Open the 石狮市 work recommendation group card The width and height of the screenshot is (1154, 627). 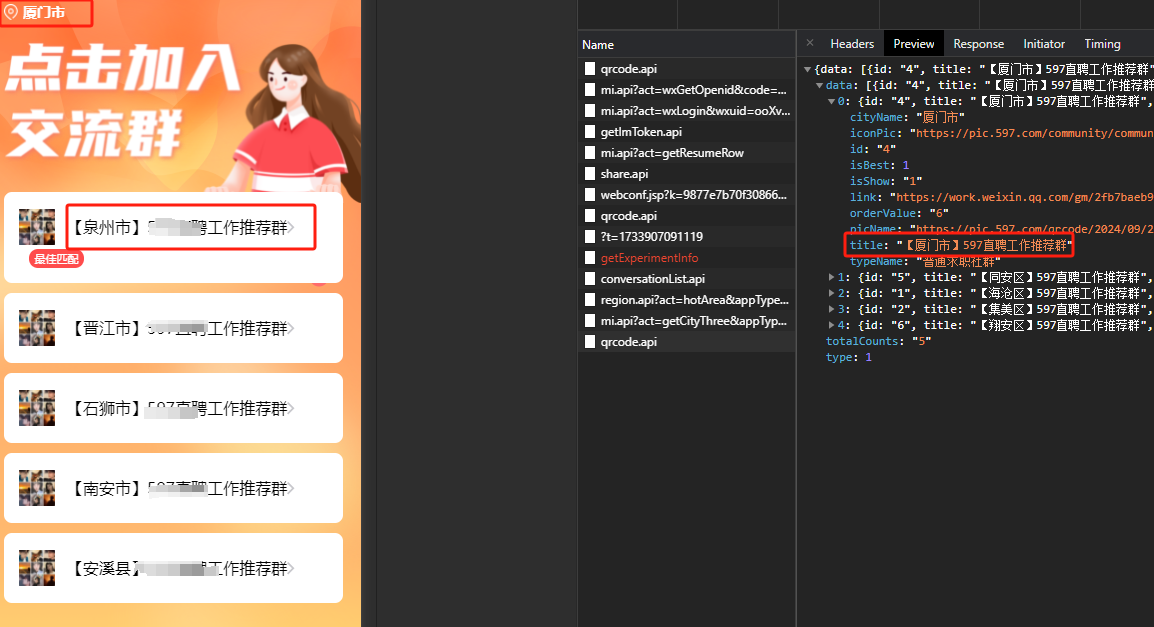click(174, 408)
